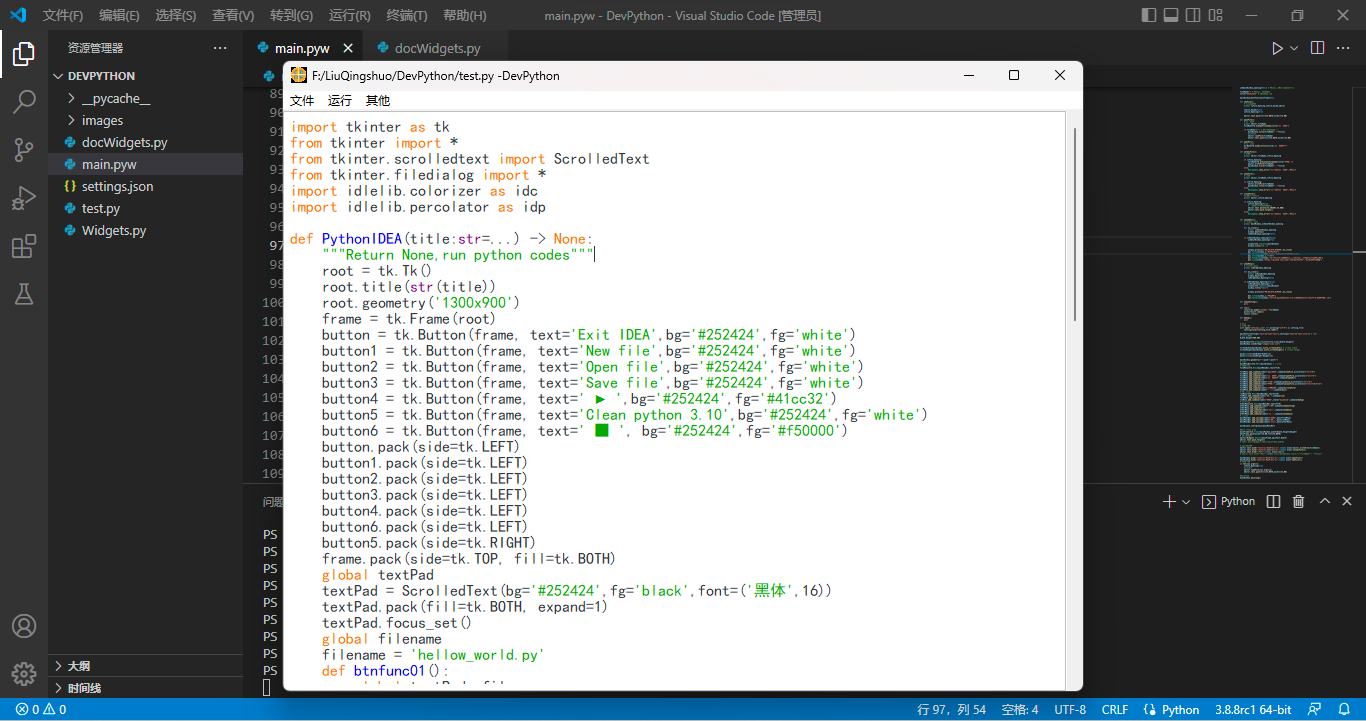This screenshot has height=721, width=1366.
Task: Click inside the test.py code text area
Action: (x=676, y=398)
